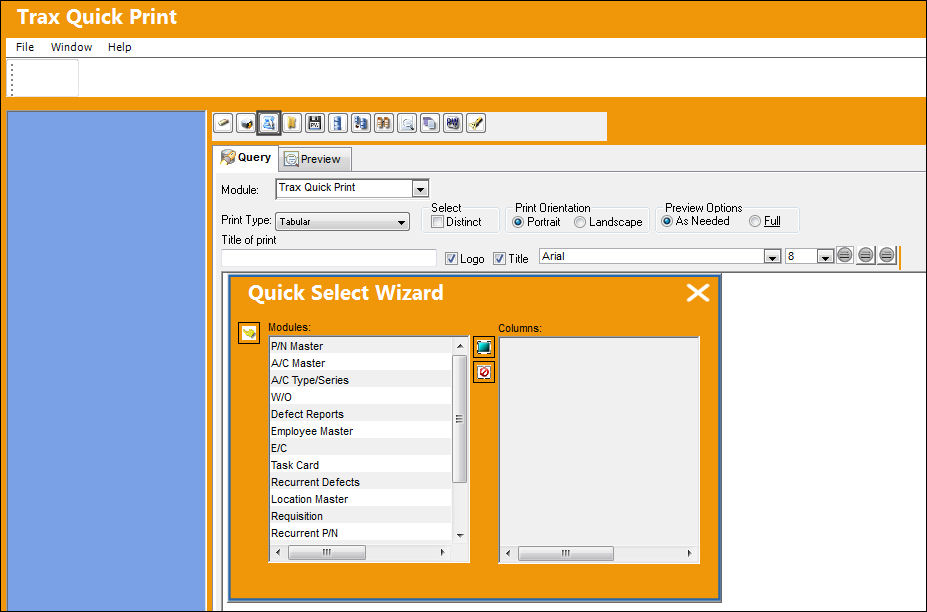Click Modules list scroll up arrow
927x612 pixels.
pyautogui.click(x=460, y=345)
